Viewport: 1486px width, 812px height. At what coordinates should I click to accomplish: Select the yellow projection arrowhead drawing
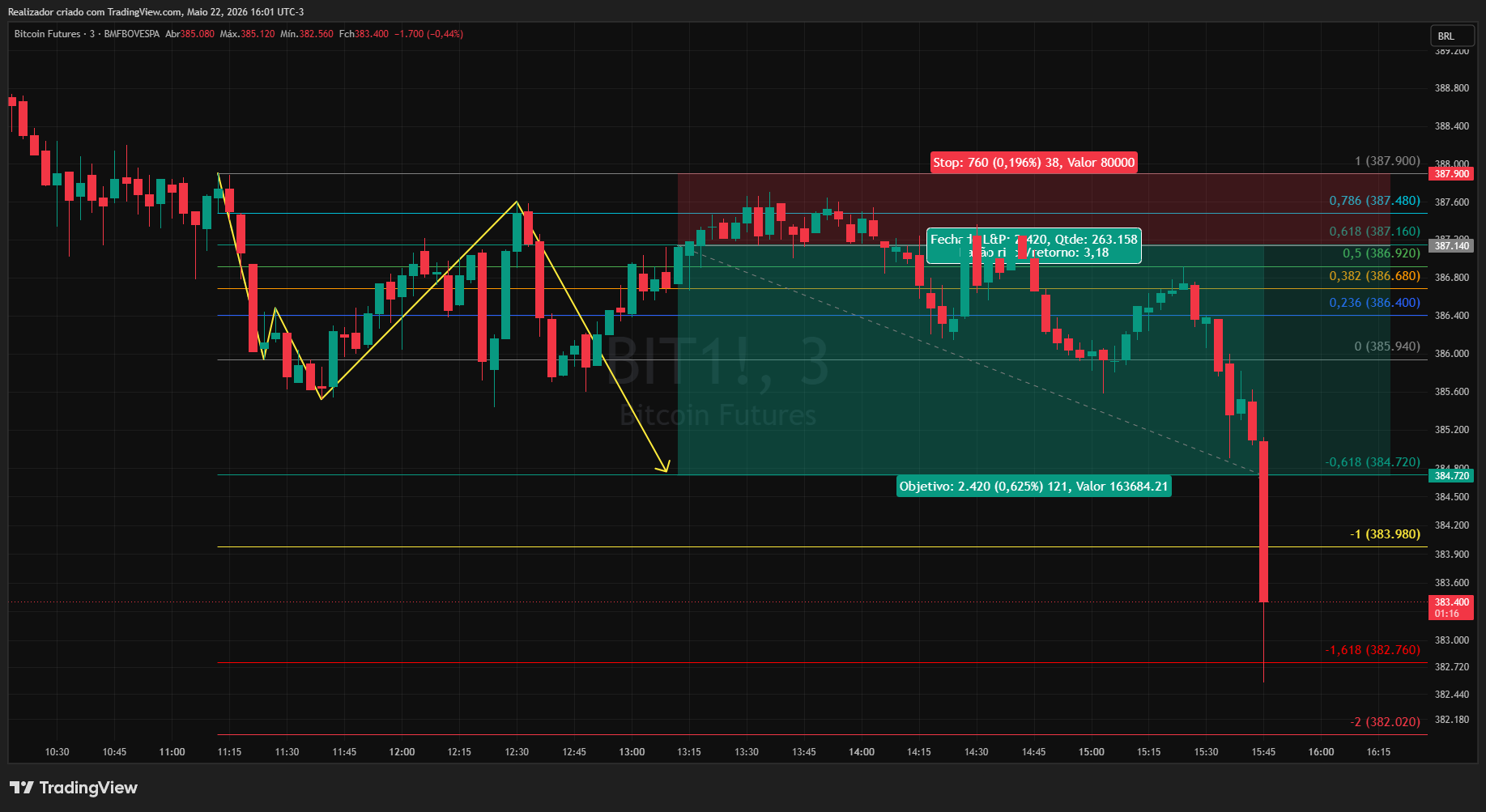point(663,466)
